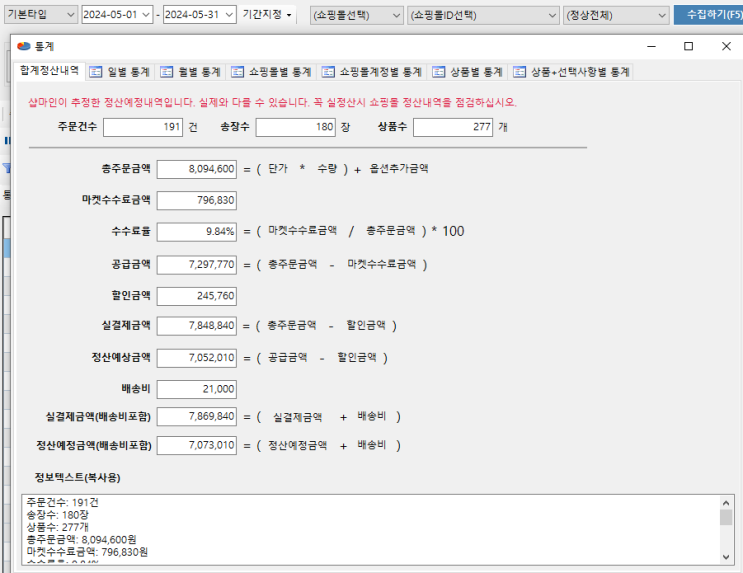Viewport: 743px width, 573px height.
Task: Click the 수집하기(F5) button
Action: click(709, 15)
